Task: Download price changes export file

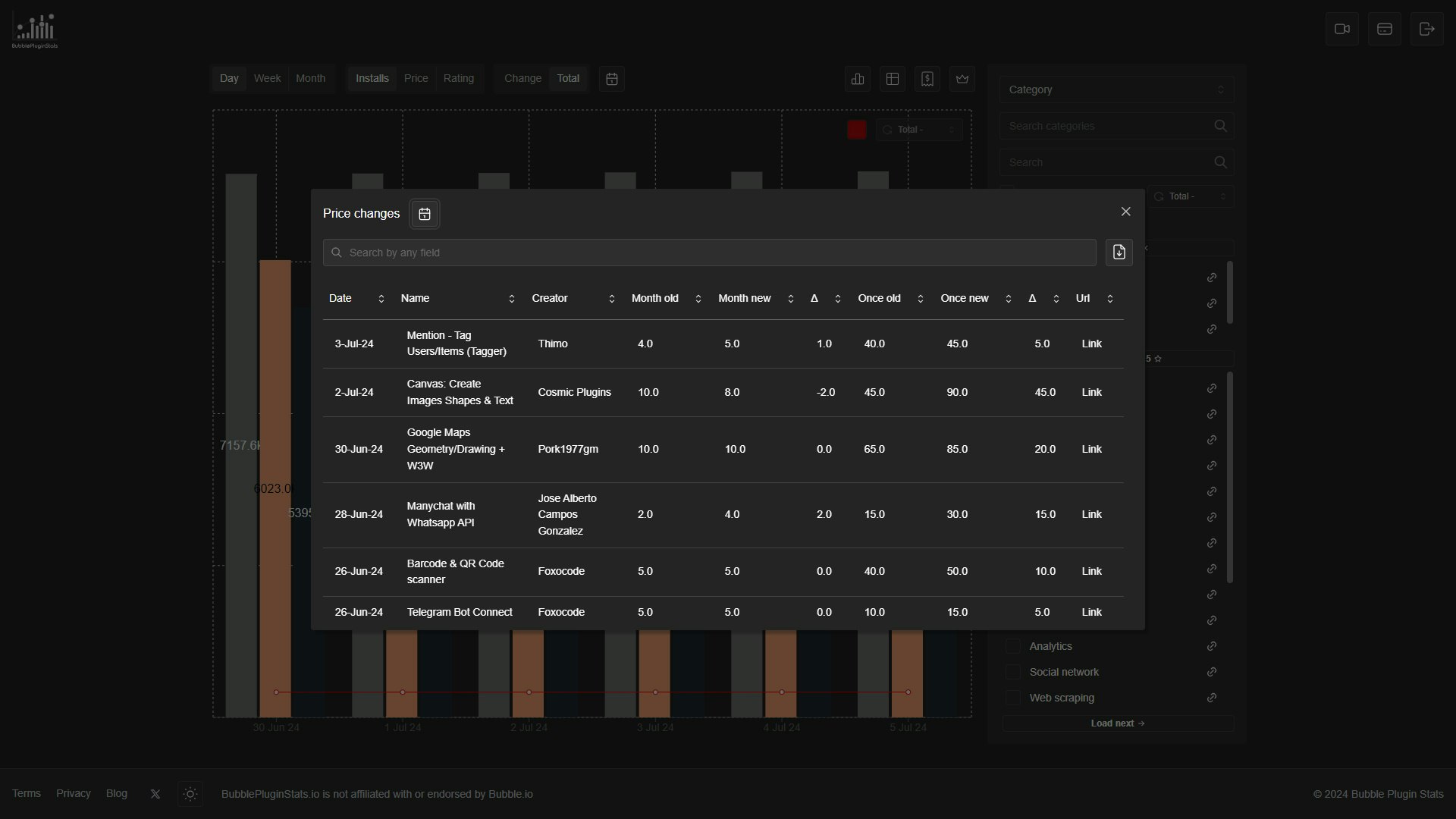Action: pyautogui.click(x=1119, y=253)
